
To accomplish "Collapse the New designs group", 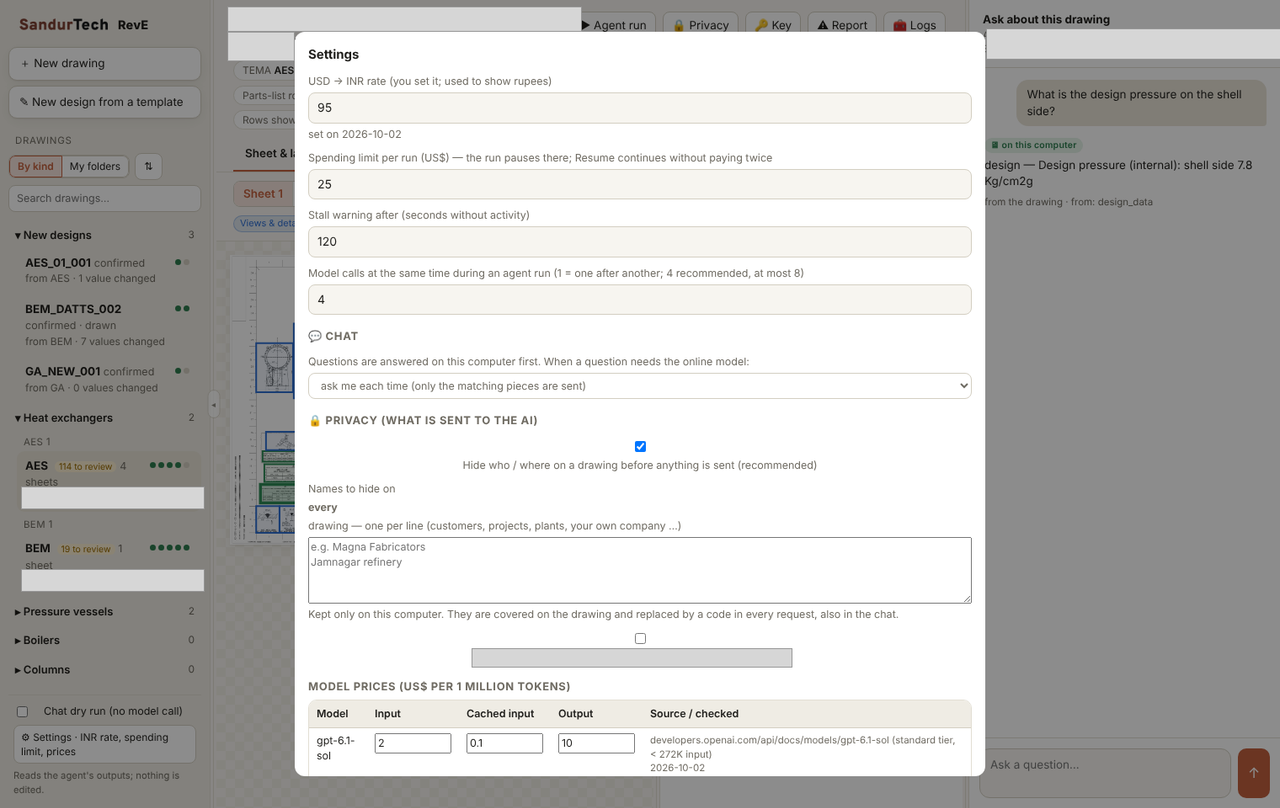I will [105, 235].
